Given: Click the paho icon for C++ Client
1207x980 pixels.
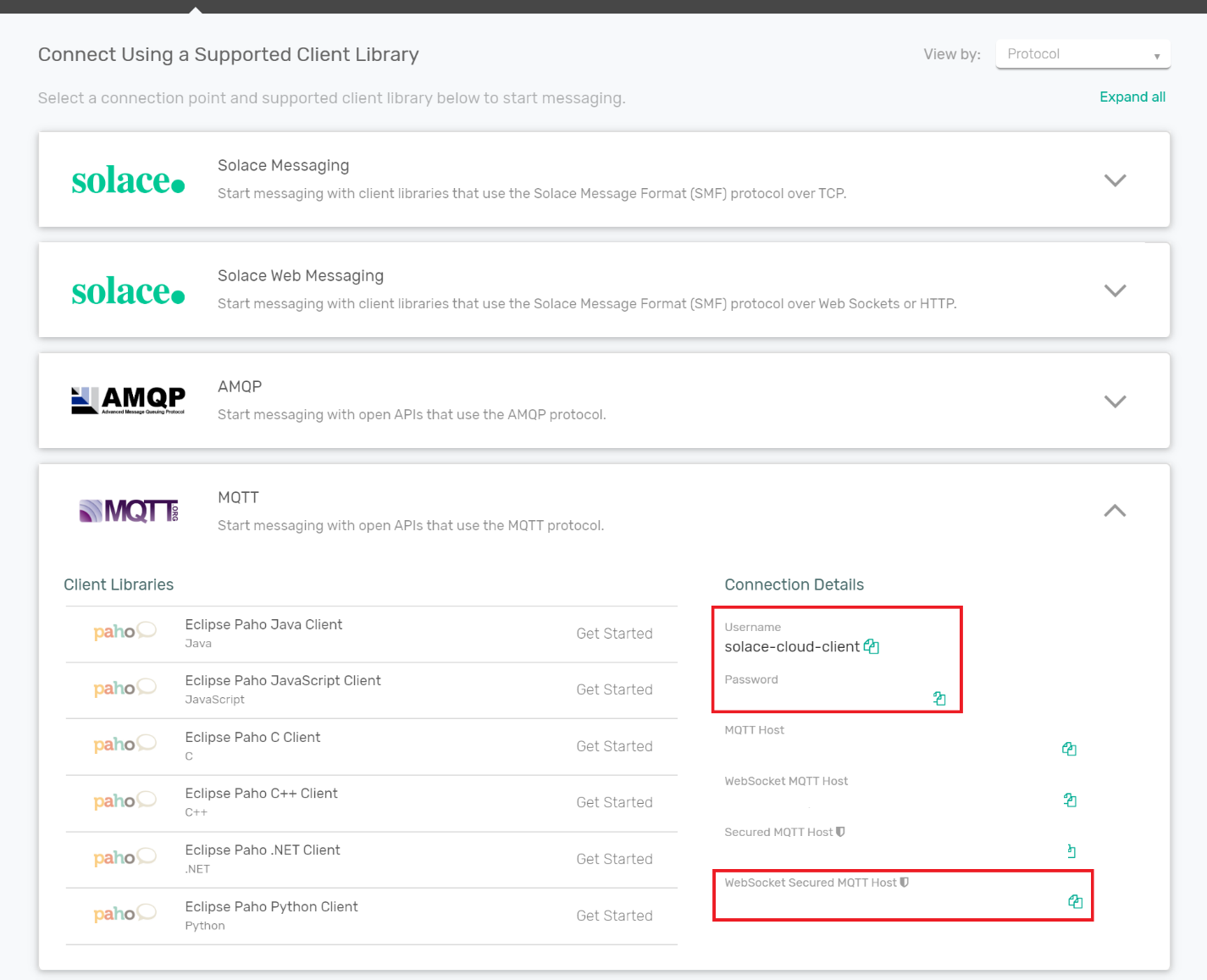Looking at the screenshot, I should coord(125,800).
